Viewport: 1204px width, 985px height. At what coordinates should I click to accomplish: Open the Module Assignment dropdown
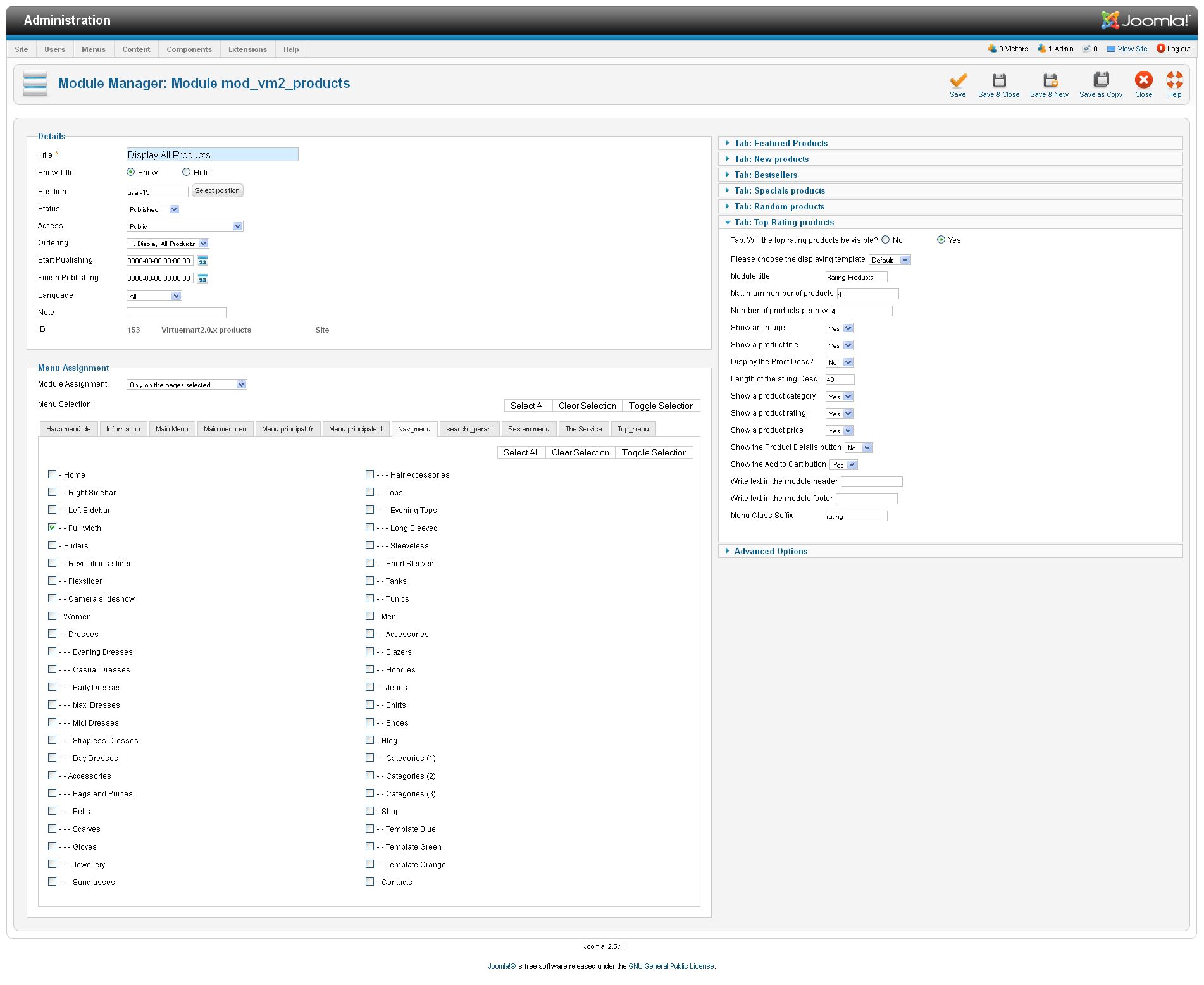click(187, 385)
